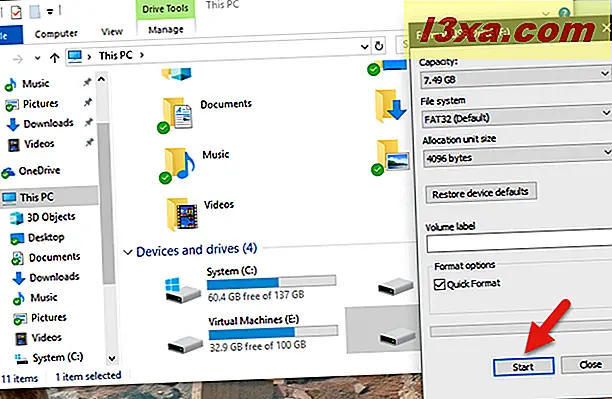Open the Capacity dropdown
612x399 pixels.
[516, 78]
